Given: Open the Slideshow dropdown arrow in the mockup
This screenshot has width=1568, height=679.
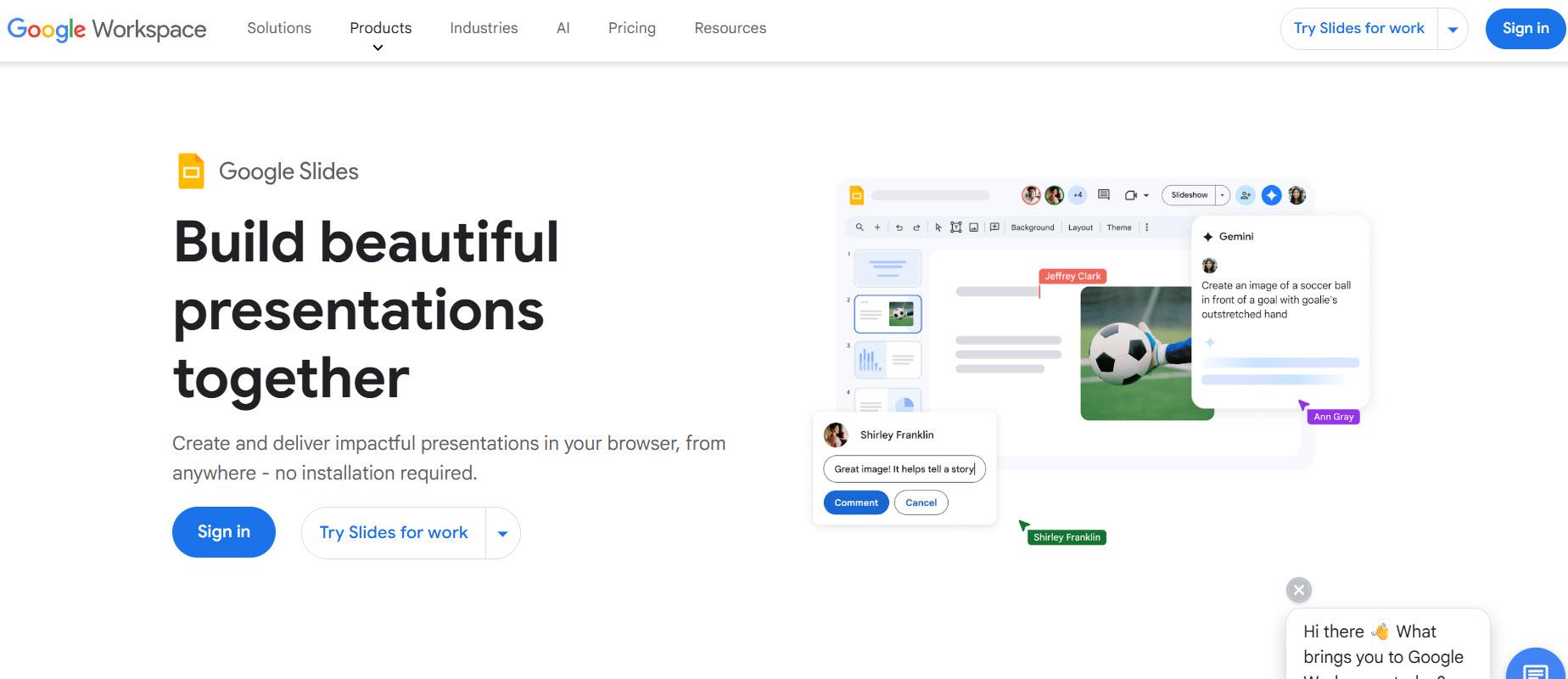Looking at the screenshot, I should (x=1223, y=195).
